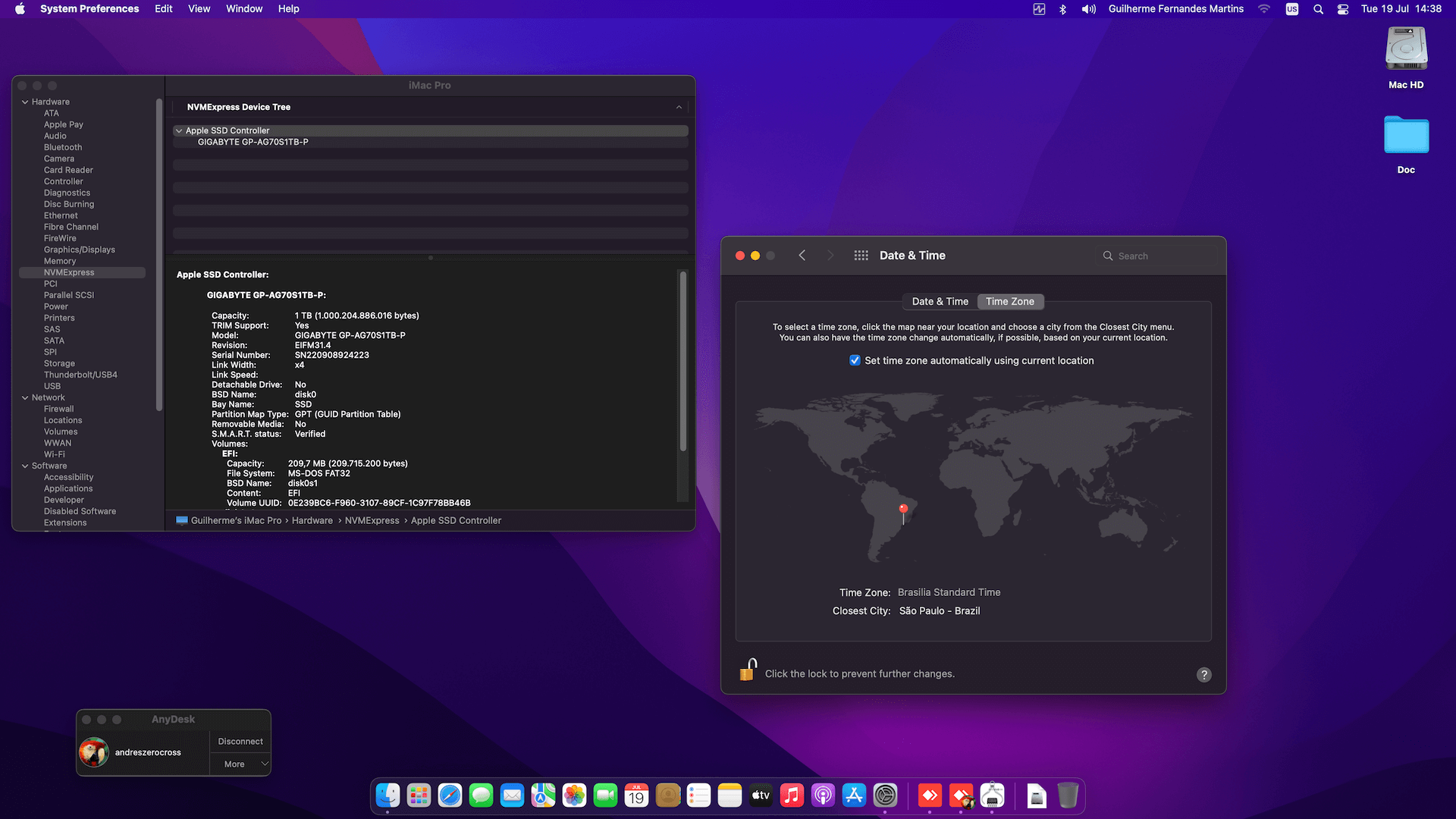Open the Window menu
Screen dimensions: 1456x819
click(x=244, y=9)
